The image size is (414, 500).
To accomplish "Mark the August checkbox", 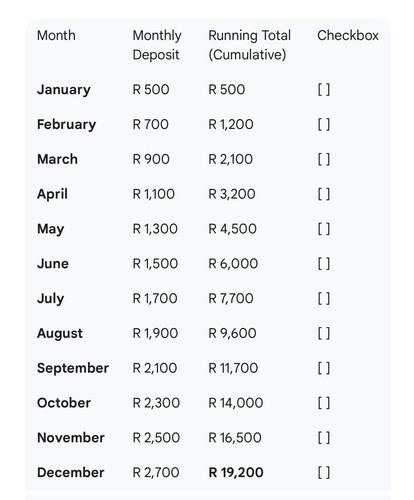I will [324, 333].
